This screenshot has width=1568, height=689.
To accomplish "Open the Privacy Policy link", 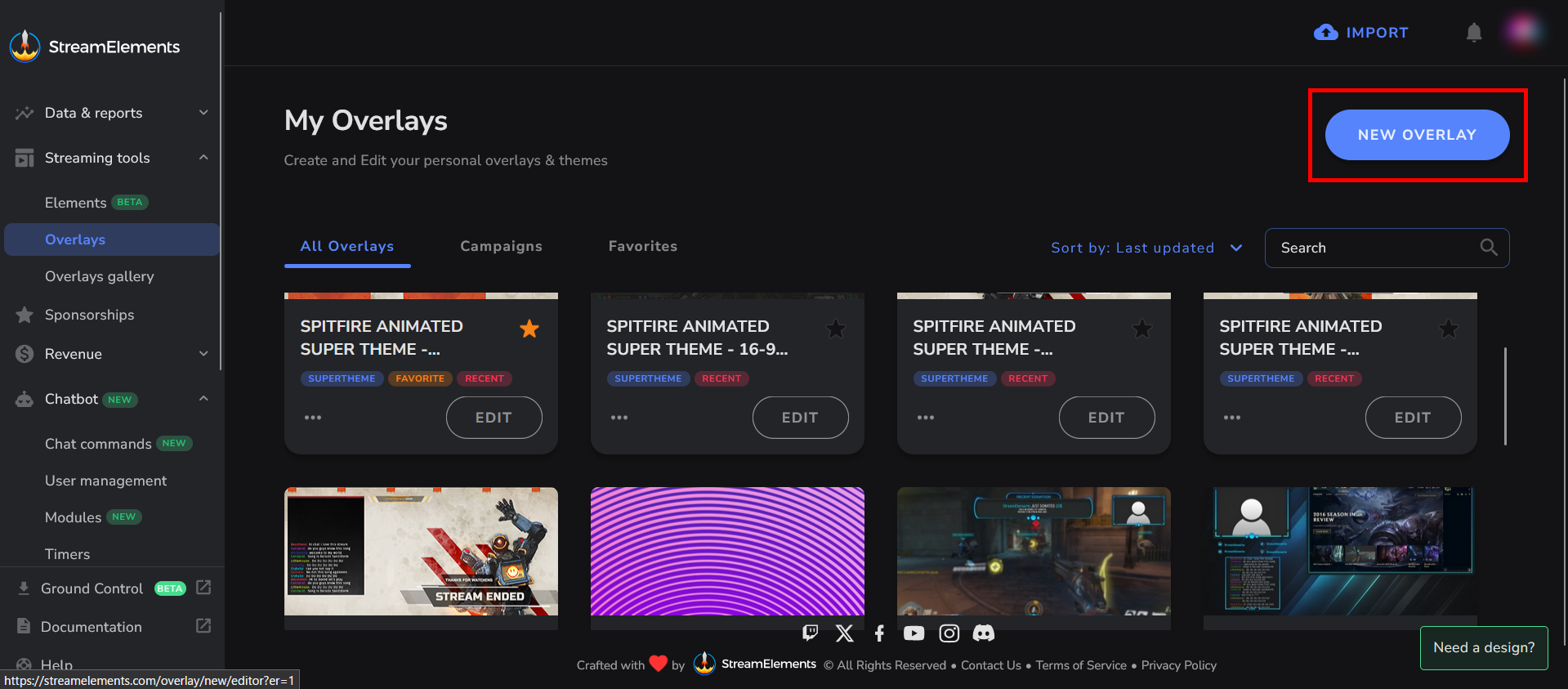I will coord(1179,665).
